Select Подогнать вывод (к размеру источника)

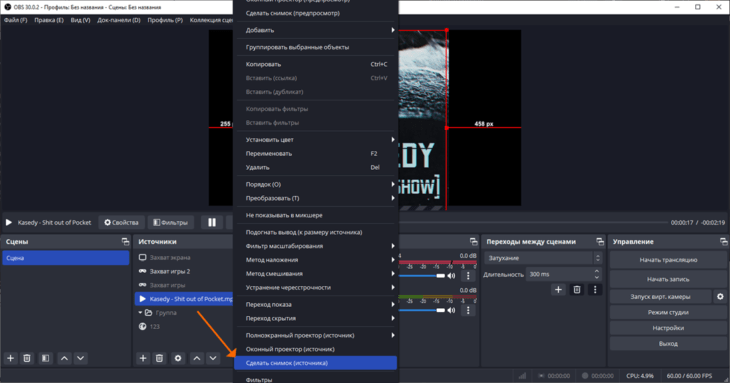pos(316,232)
